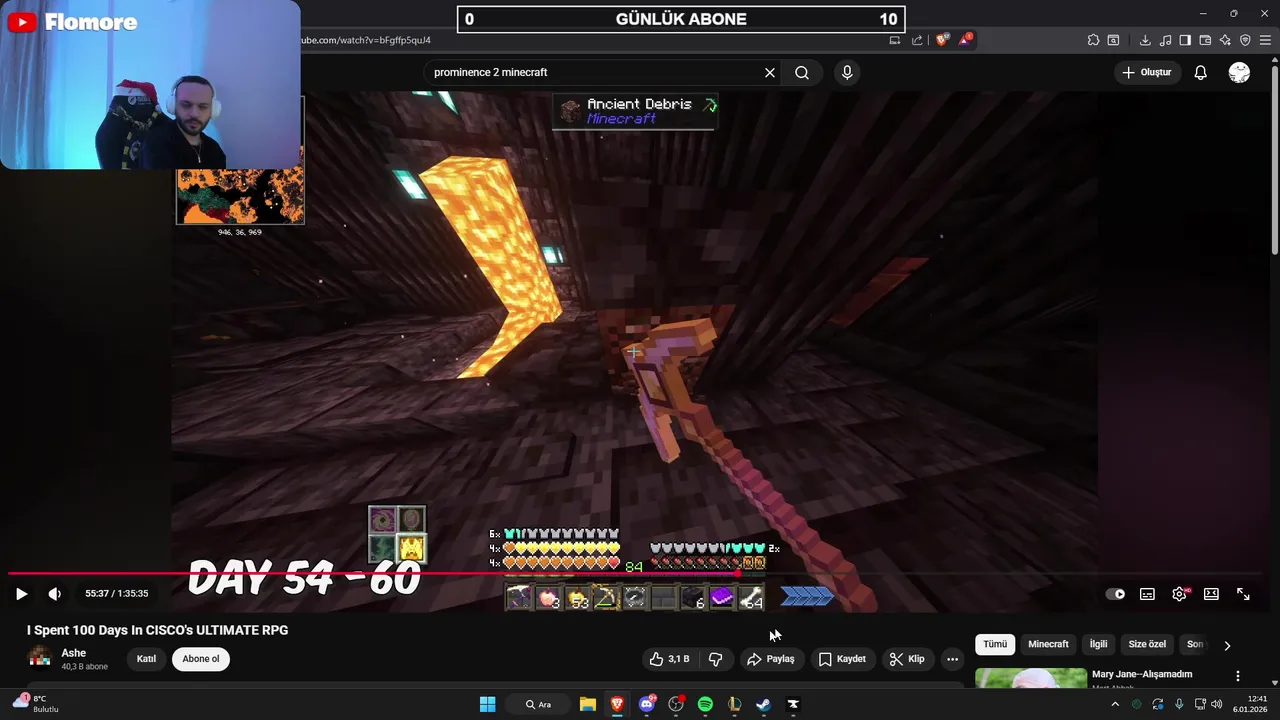
Task: Show next filter chips with arrow
Action: pos(1227,645)
